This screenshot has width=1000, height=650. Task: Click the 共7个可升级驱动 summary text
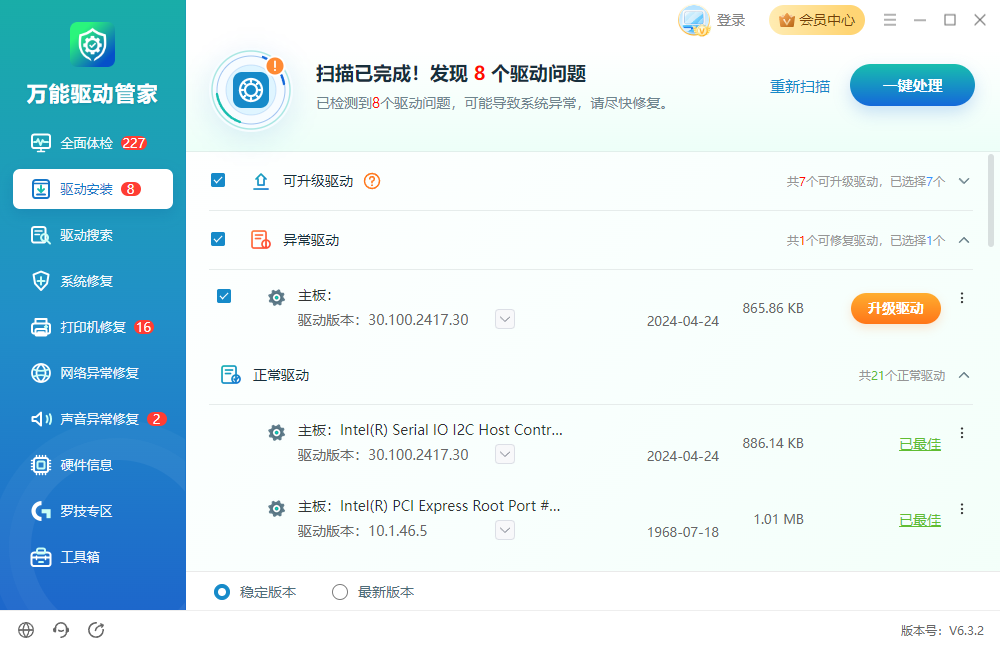pyautogui.click(x=865, y=182)
